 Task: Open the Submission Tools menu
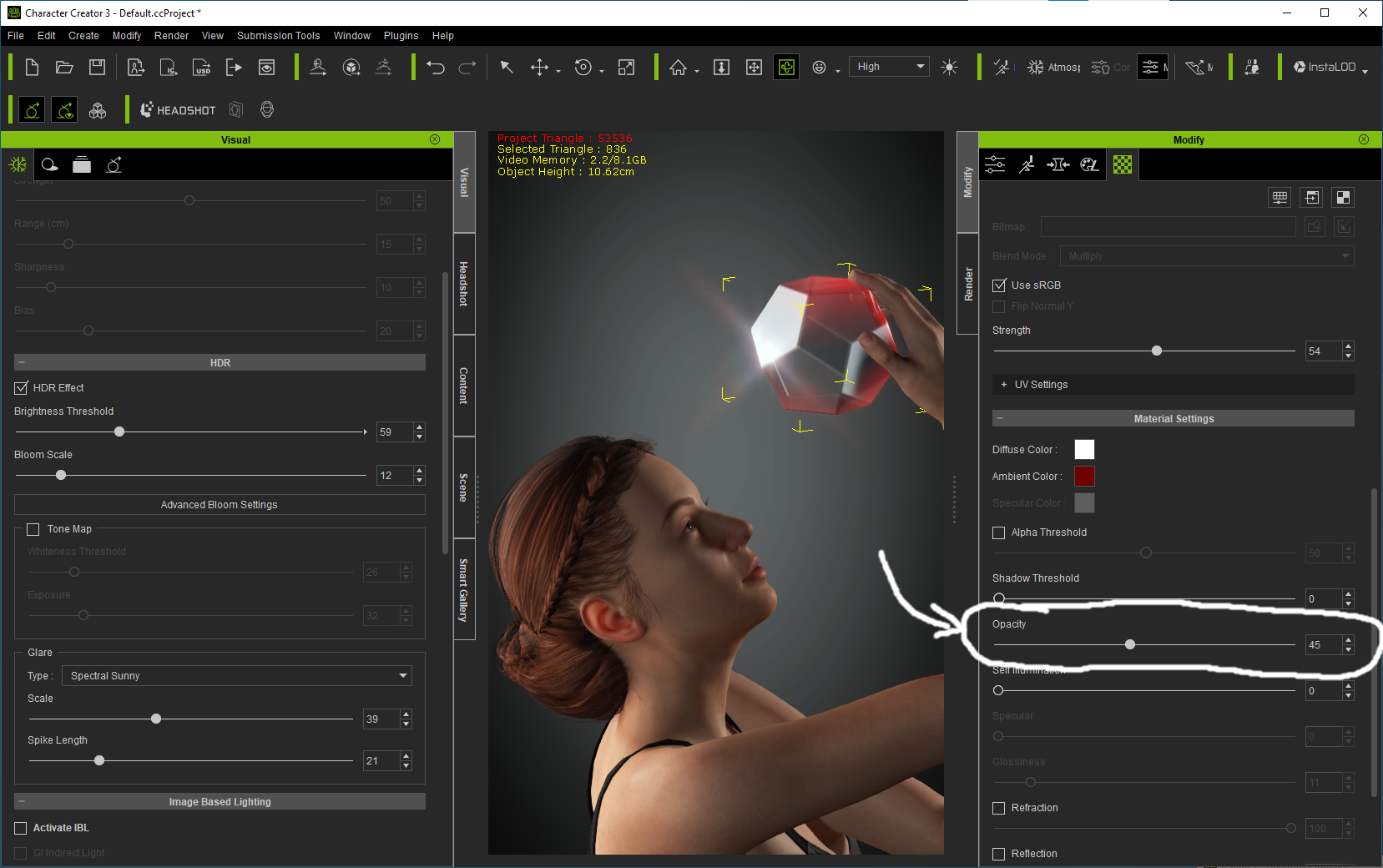tap(278, 36)
